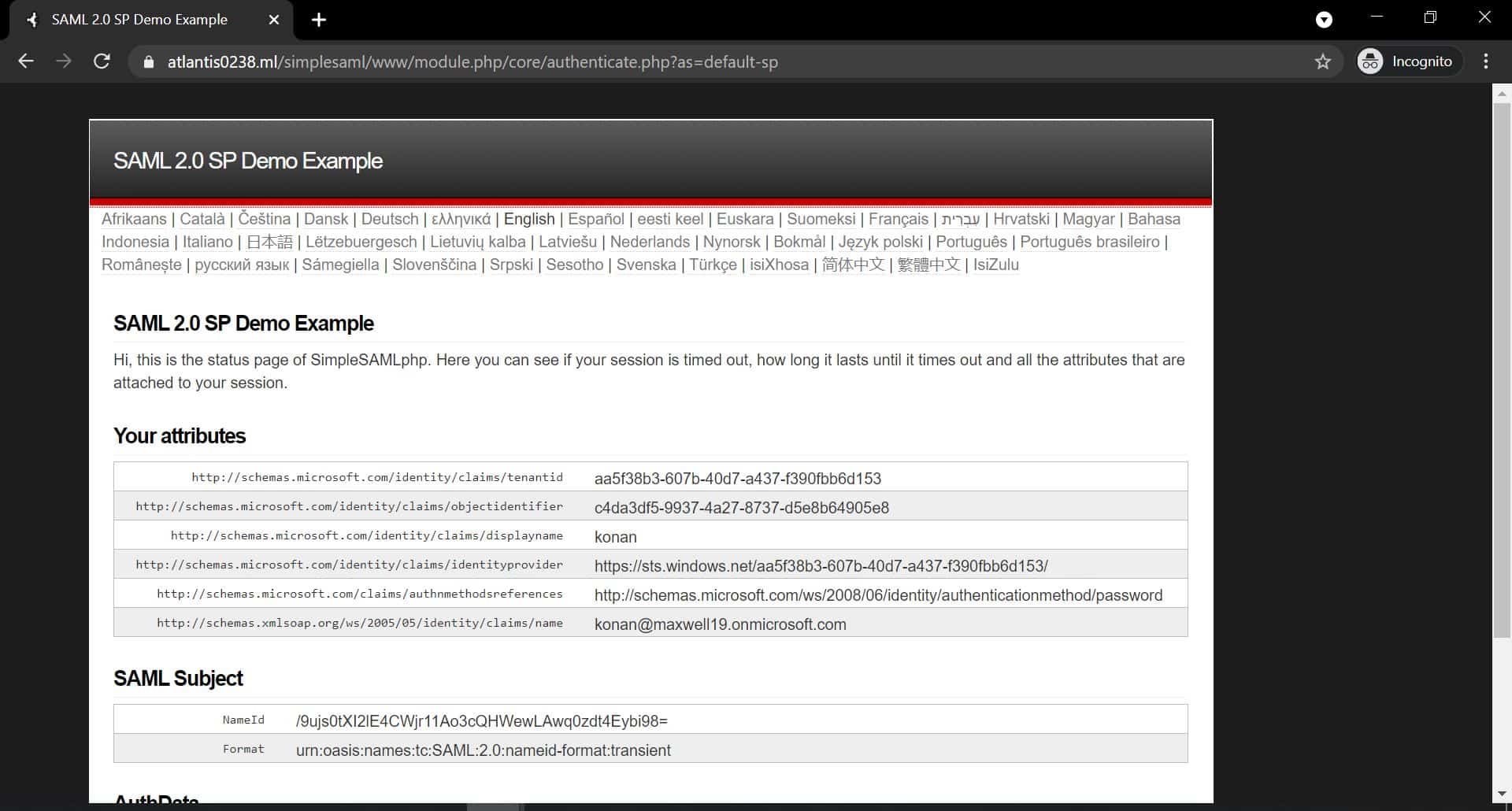The height and width of the screenshot is (811, 1512).
Task: Switch language to Latviešu
Action: (568, 242)
